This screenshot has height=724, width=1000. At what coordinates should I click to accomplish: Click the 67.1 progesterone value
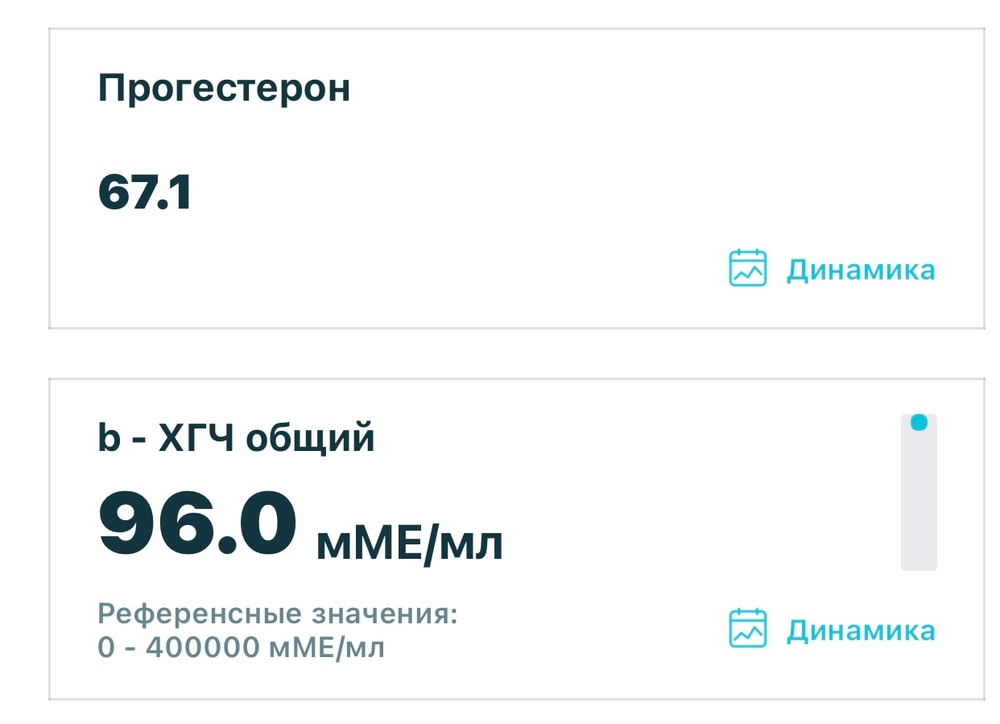[145, 192]
